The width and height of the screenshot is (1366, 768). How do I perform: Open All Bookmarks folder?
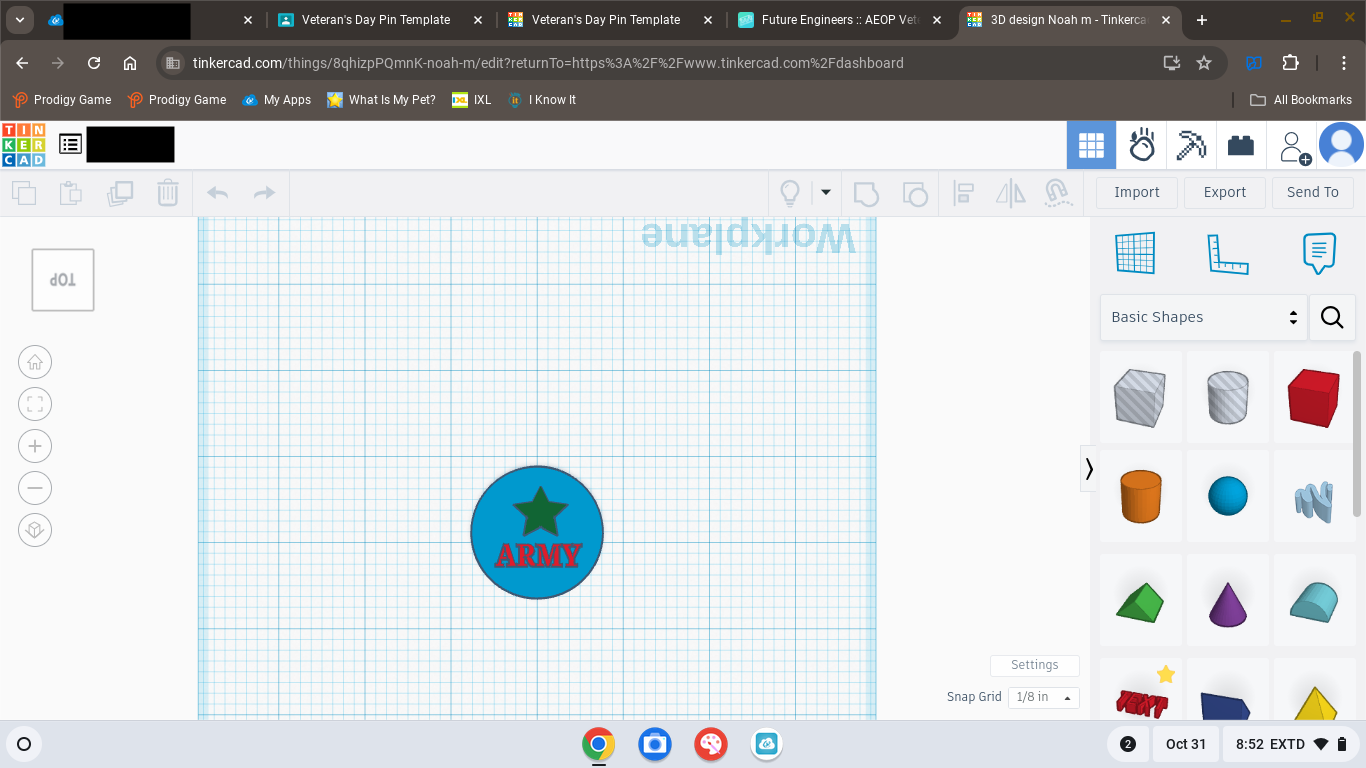(1301, 100)
